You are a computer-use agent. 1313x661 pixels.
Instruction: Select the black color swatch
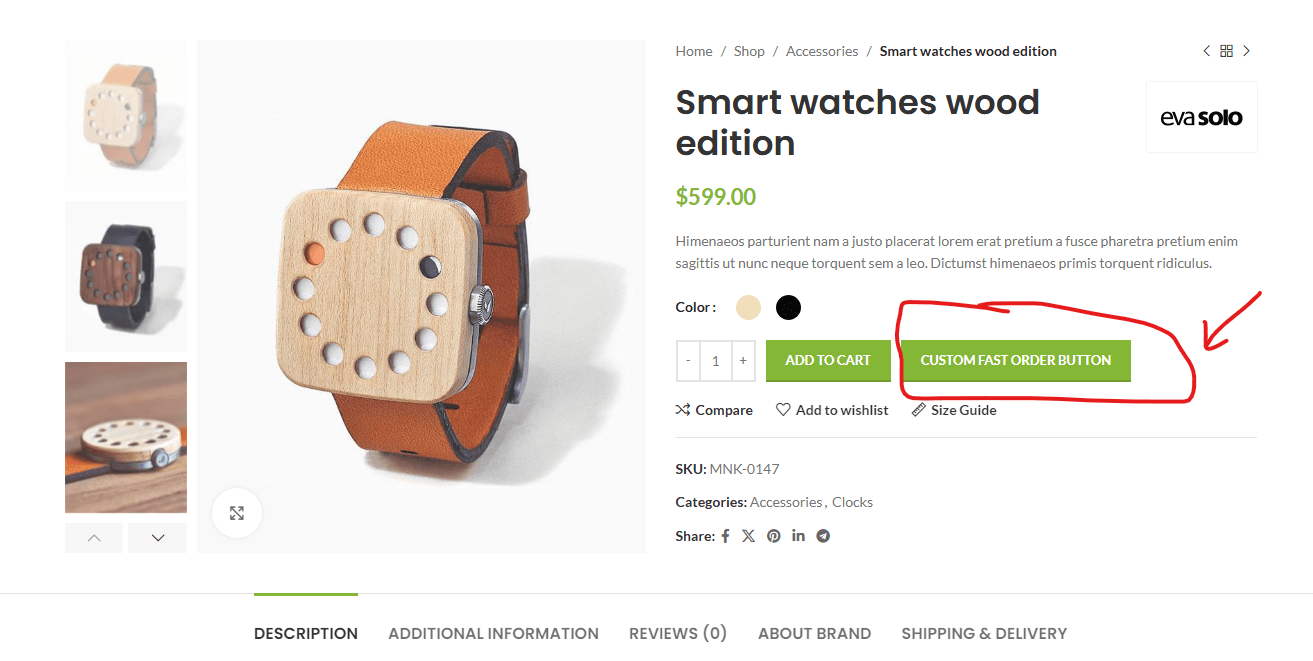click(788, 307)
